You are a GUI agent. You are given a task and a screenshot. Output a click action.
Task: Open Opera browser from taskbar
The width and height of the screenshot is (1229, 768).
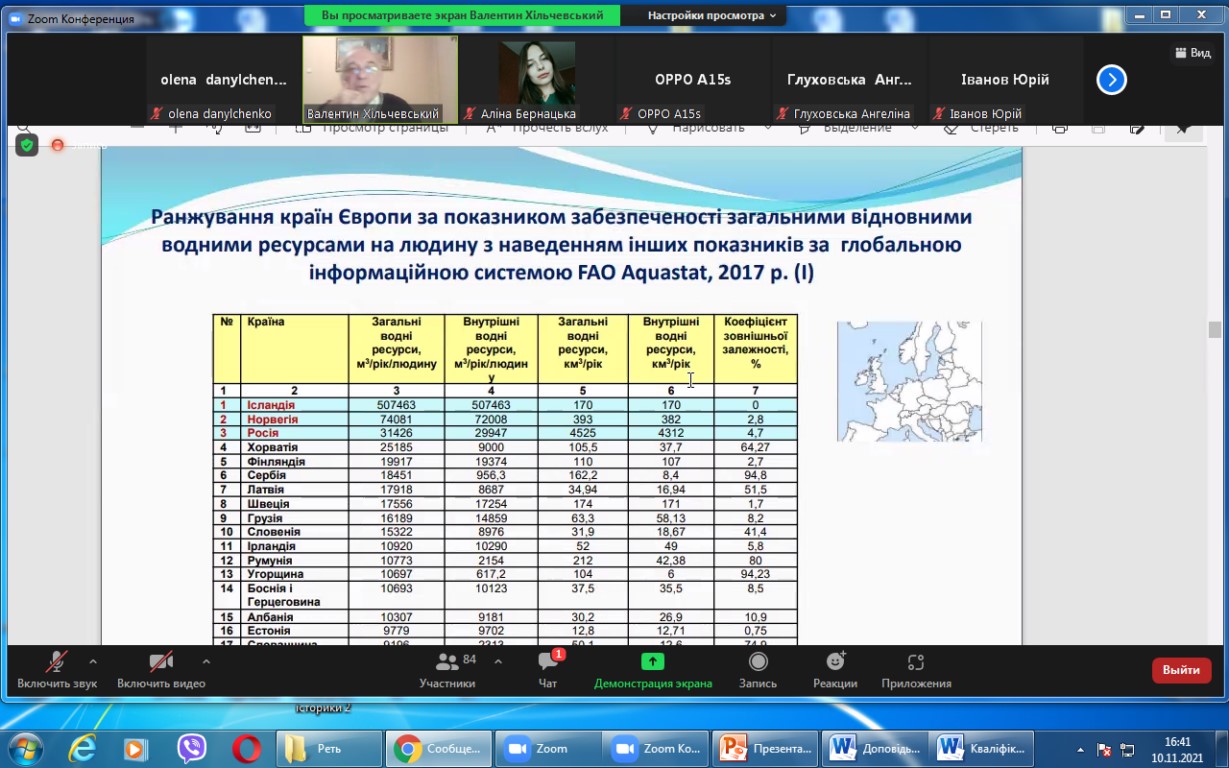(x=246, y=748)
